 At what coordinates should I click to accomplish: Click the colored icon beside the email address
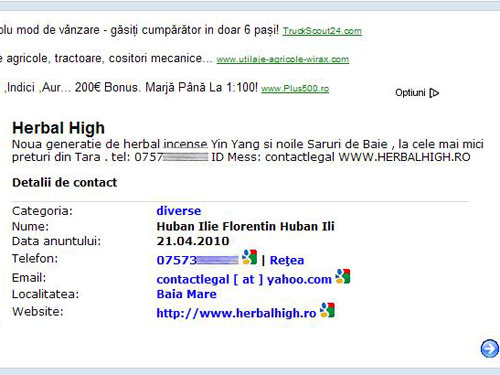[343, 276]
